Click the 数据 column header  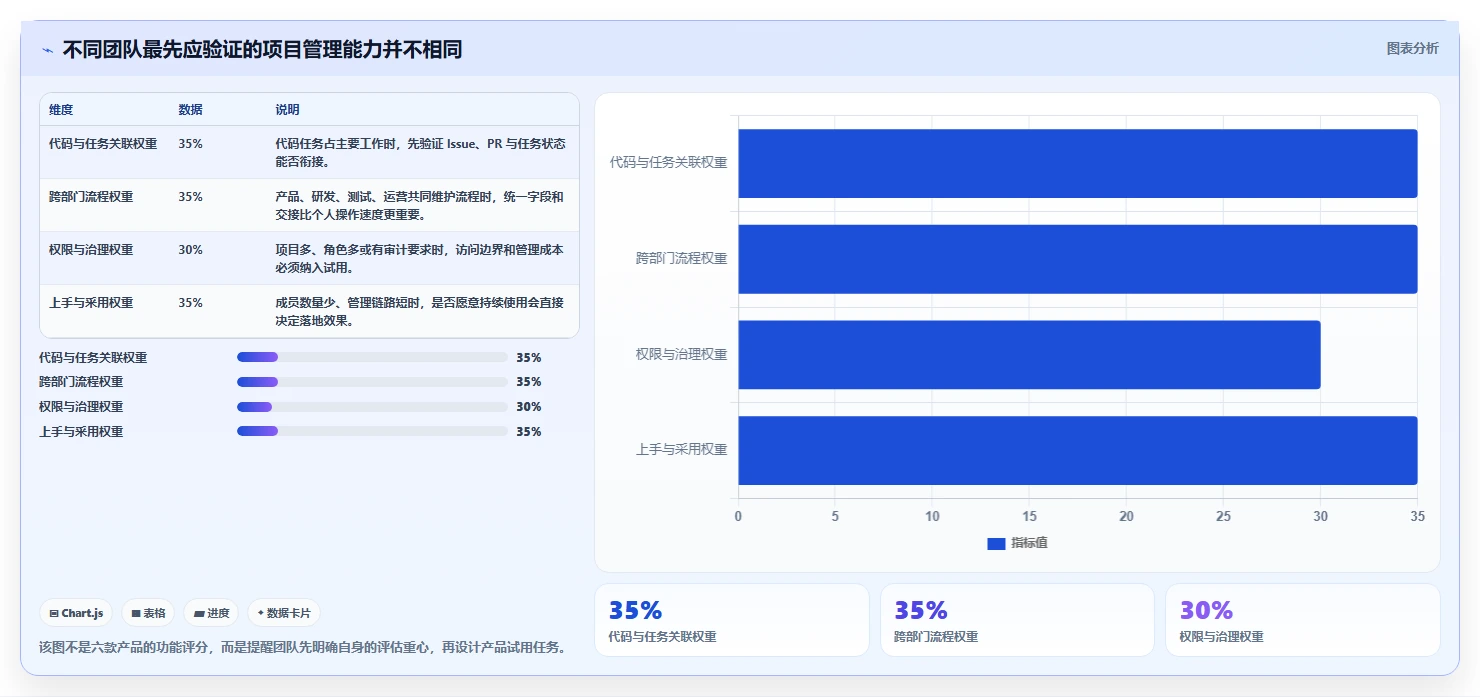(x=190, y=110)
